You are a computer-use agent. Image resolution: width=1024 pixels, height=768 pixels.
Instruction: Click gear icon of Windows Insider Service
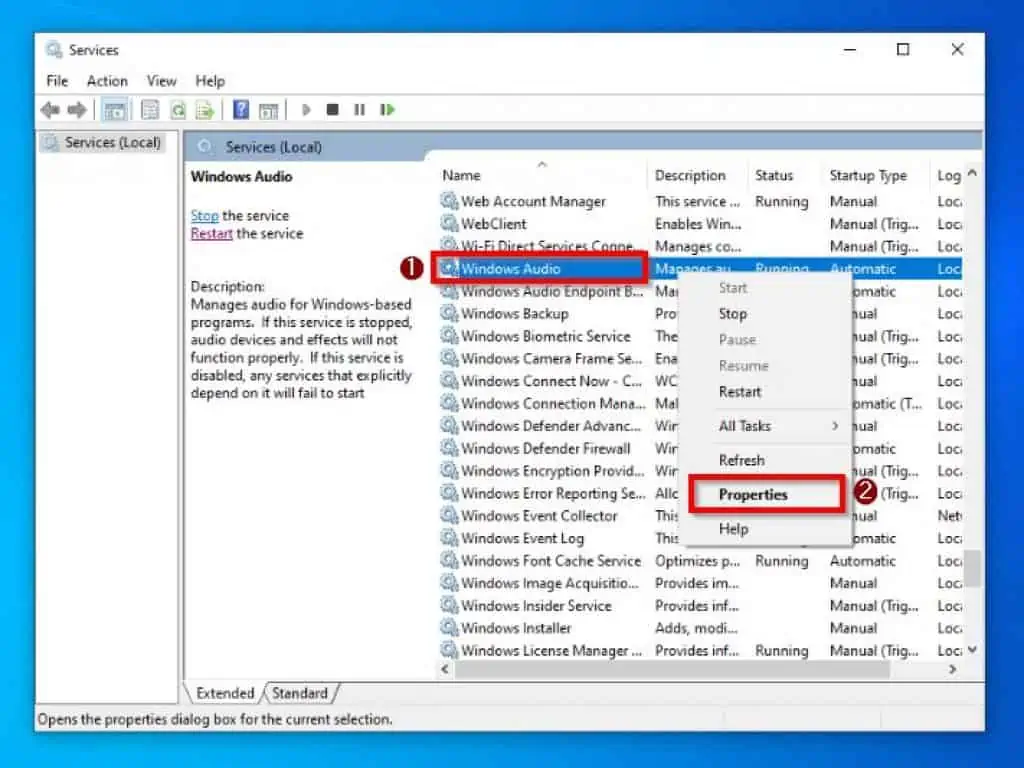(x=449, y=605)
